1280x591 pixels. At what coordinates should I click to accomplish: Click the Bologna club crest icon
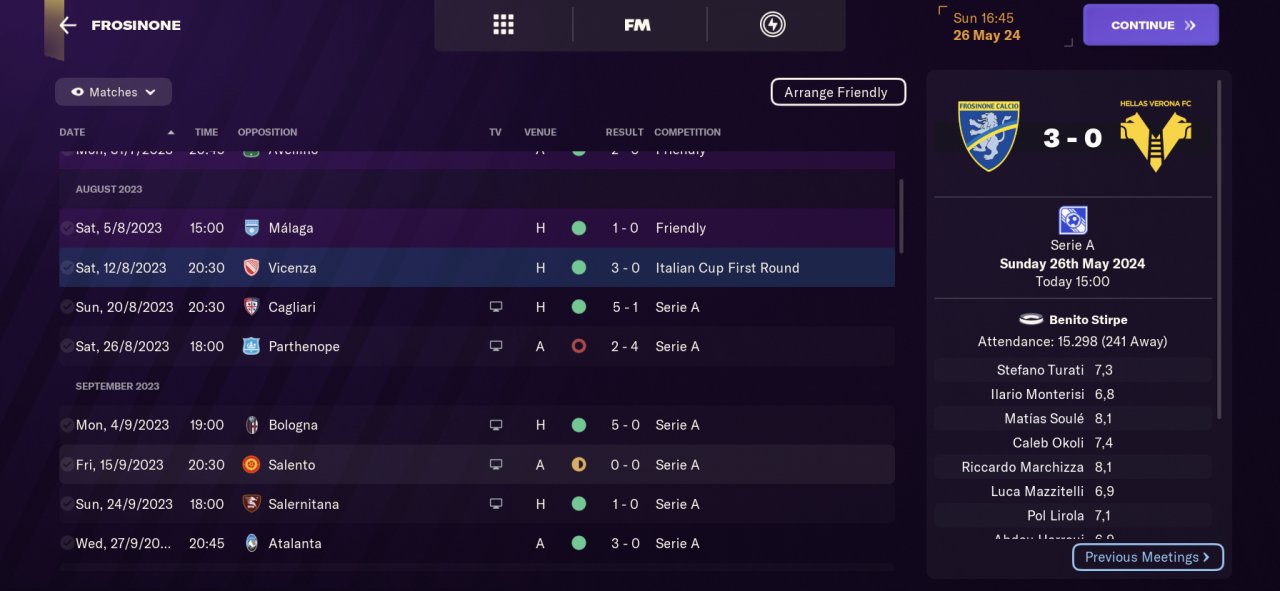point(252,425)
